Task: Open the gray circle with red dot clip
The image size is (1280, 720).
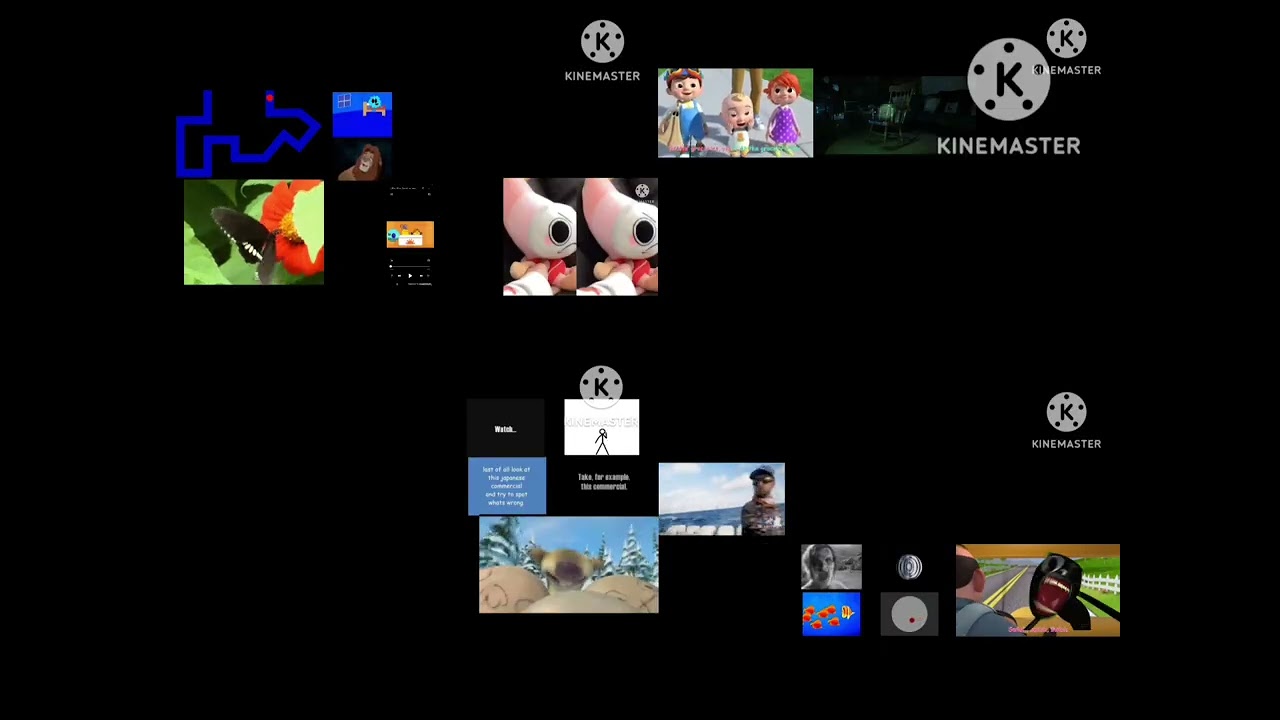Action: coord(909,615)
